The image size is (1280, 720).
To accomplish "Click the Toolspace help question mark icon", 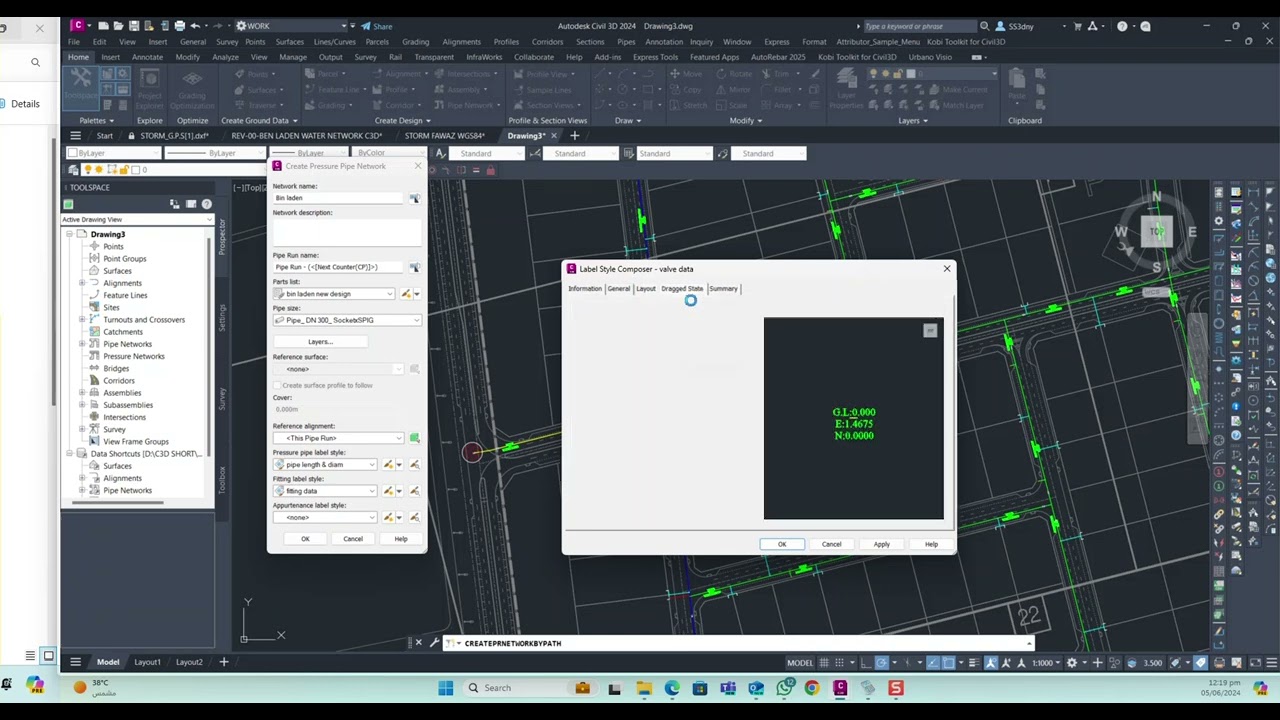I will [x=206, y=204].
